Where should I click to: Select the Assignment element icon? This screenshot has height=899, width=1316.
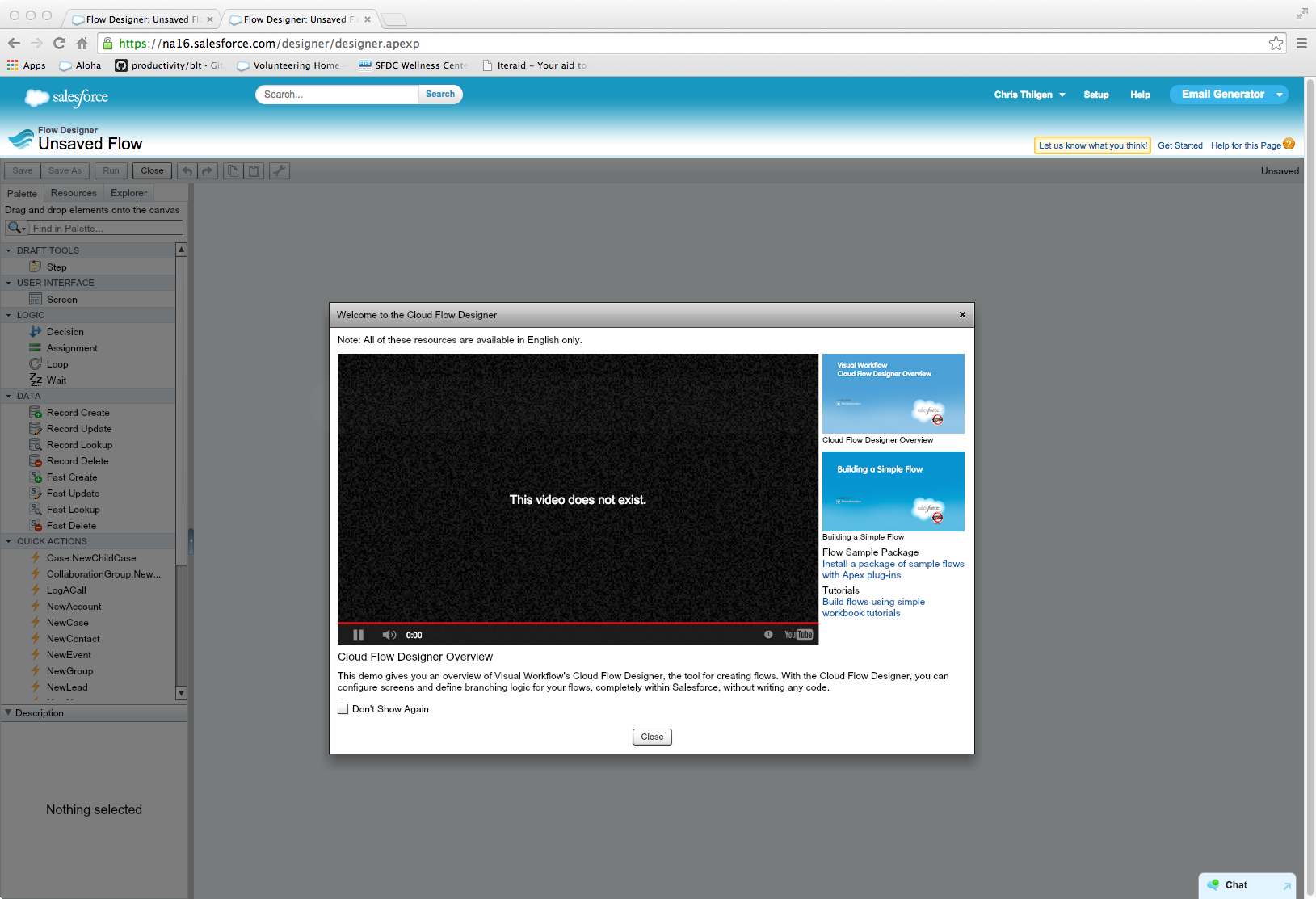(36, 347)
